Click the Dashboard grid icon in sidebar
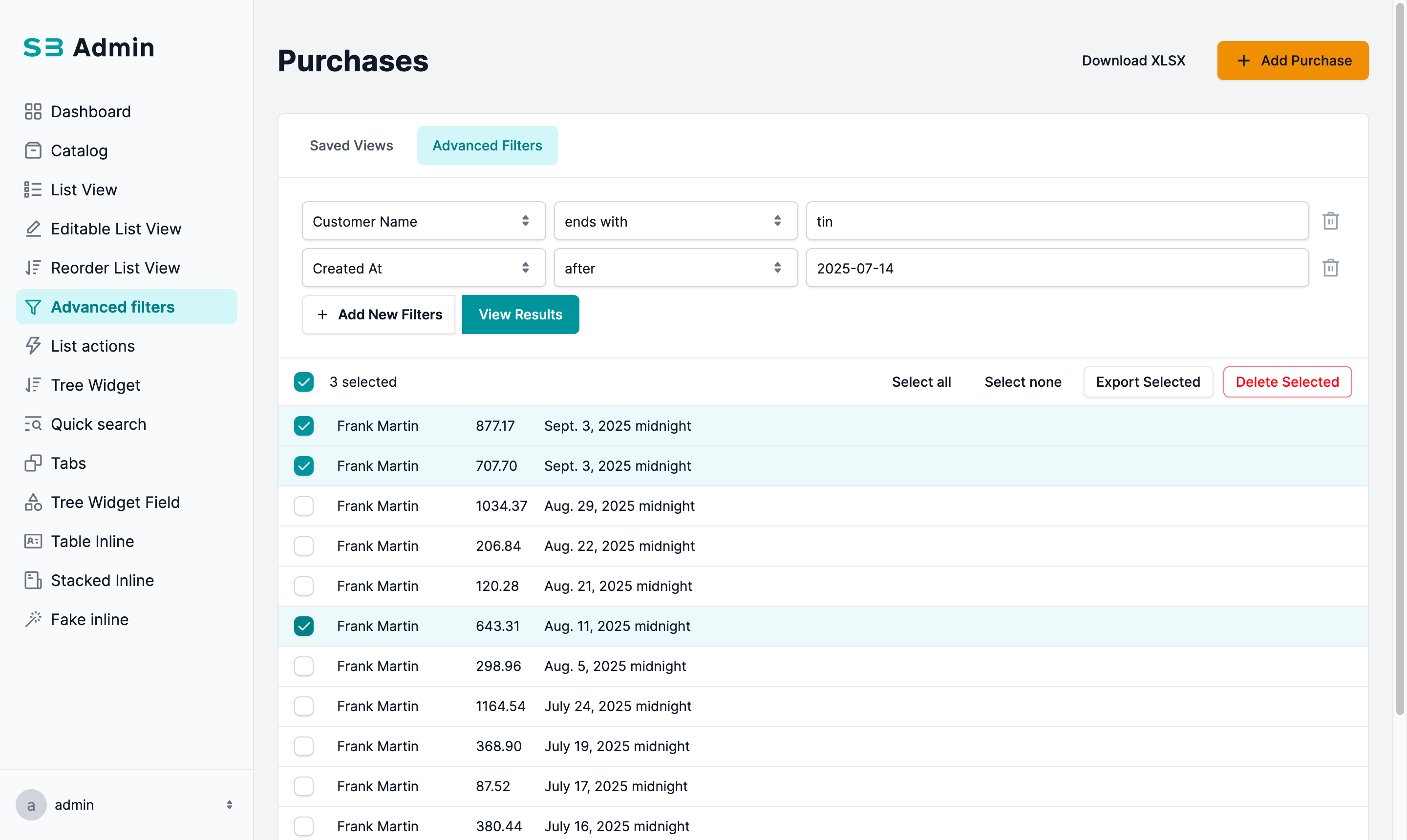 point(33,111)
